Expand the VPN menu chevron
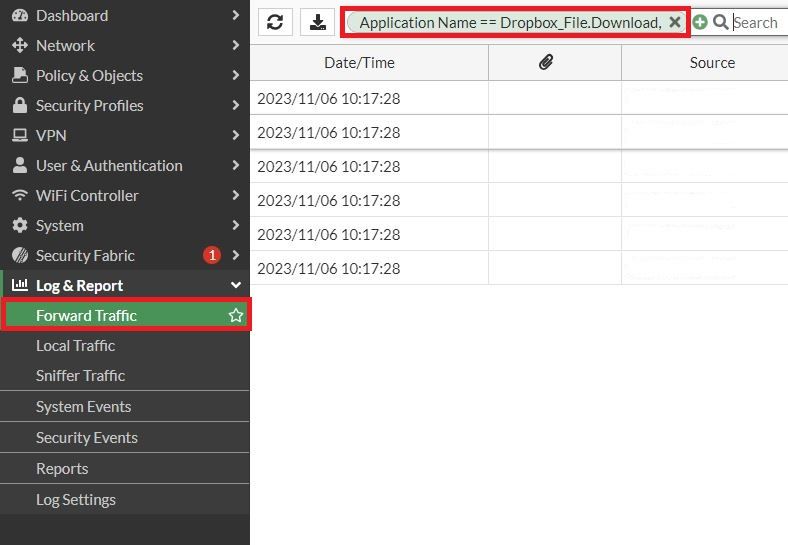This screenshot has width=788, height=545. (x=235, y=135)
